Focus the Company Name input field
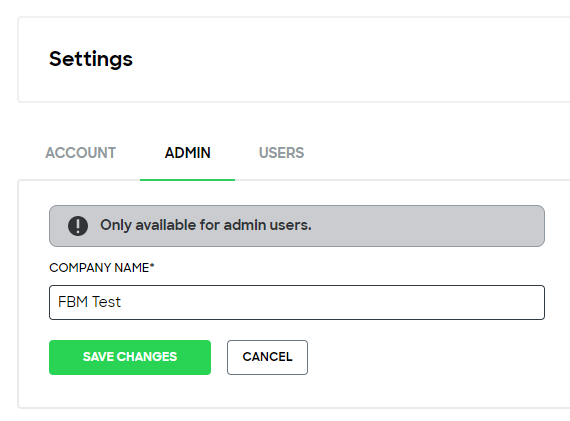570x421 pixels. [x=297, y=302]
